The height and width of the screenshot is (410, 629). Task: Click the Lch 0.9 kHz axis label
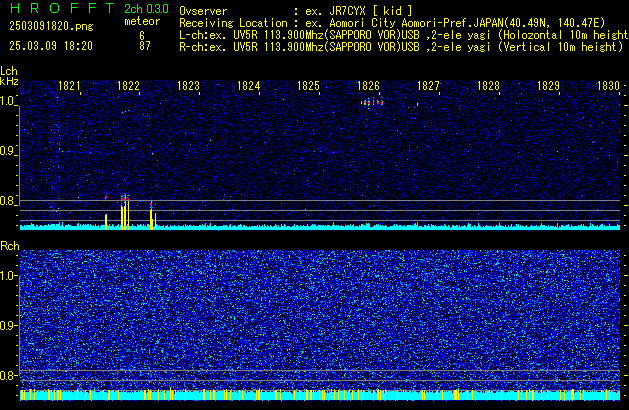(8, 151)
